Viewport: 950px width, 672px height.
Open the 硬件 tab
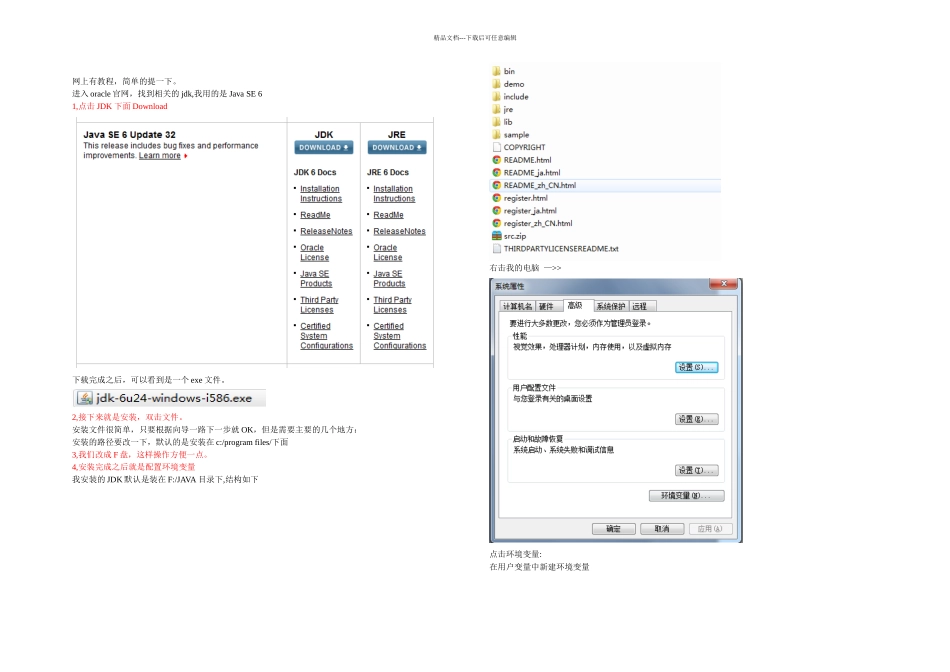click(x=546, y=306)
